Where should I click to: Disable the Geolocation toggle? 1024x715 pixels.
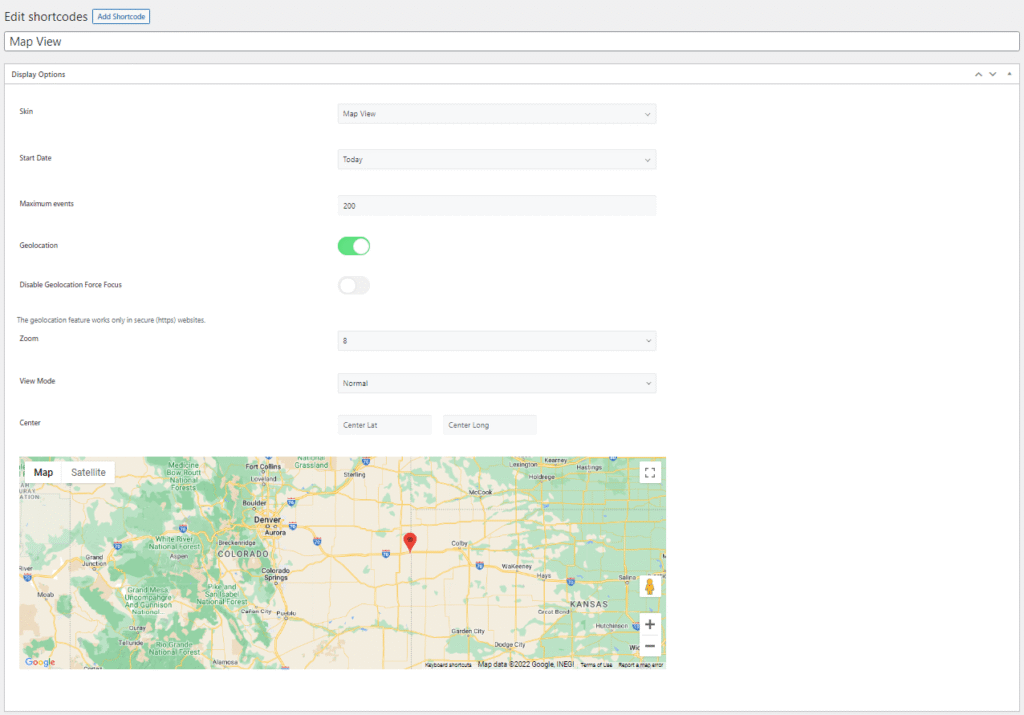coord(354,245)
